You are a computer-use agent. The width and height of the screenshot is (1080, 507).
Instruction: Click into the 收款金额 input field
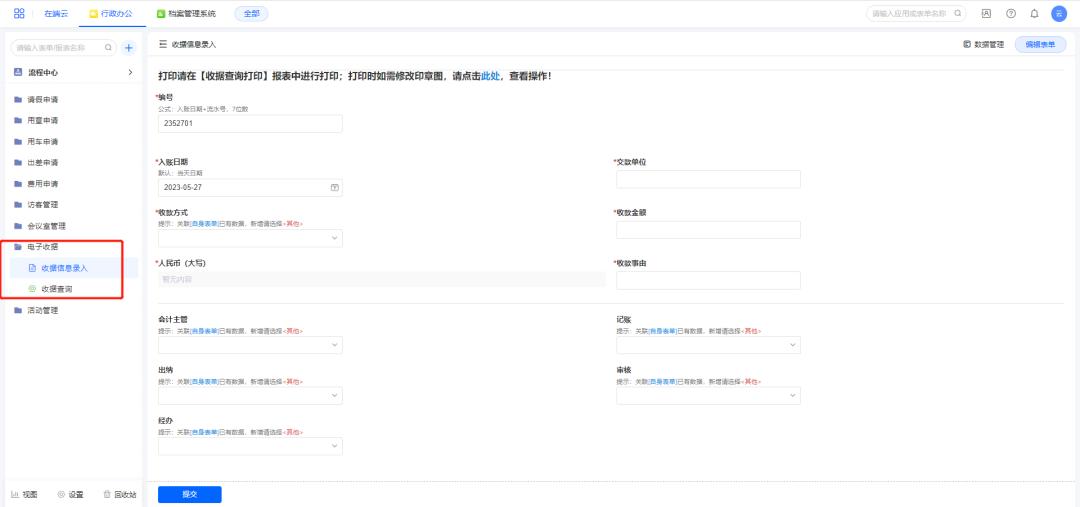click(x=708, y=230)
